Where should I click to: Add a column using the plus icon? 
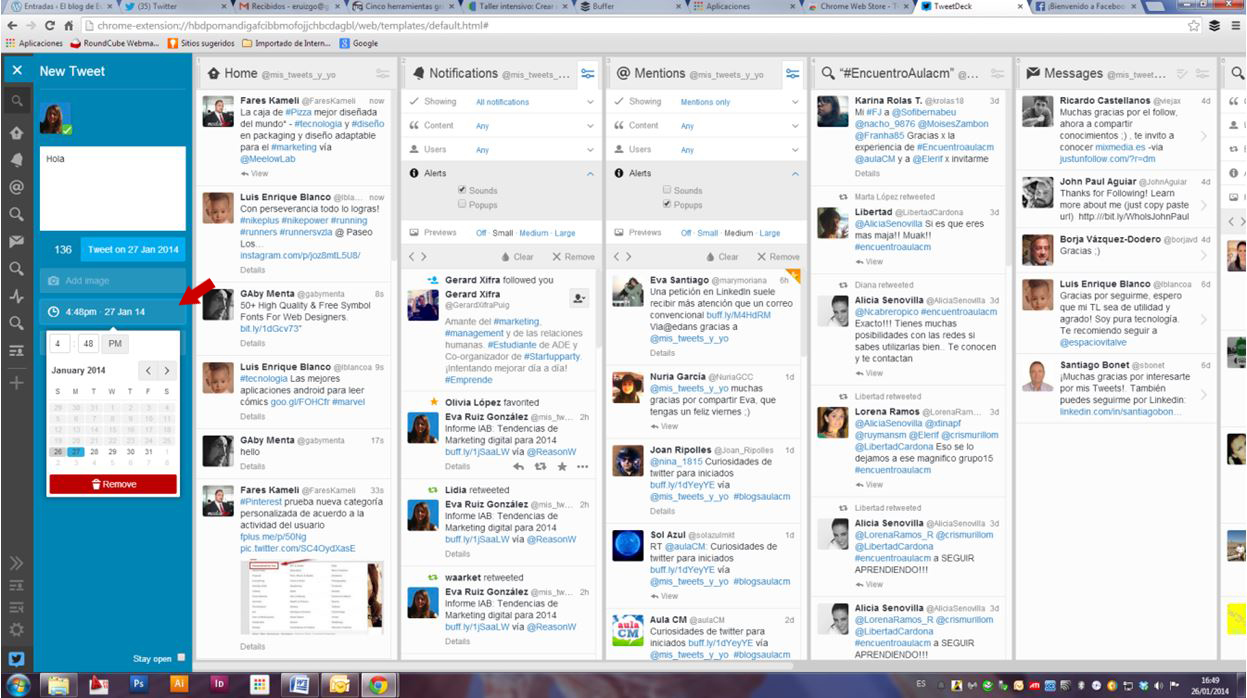tap(17, 383)
